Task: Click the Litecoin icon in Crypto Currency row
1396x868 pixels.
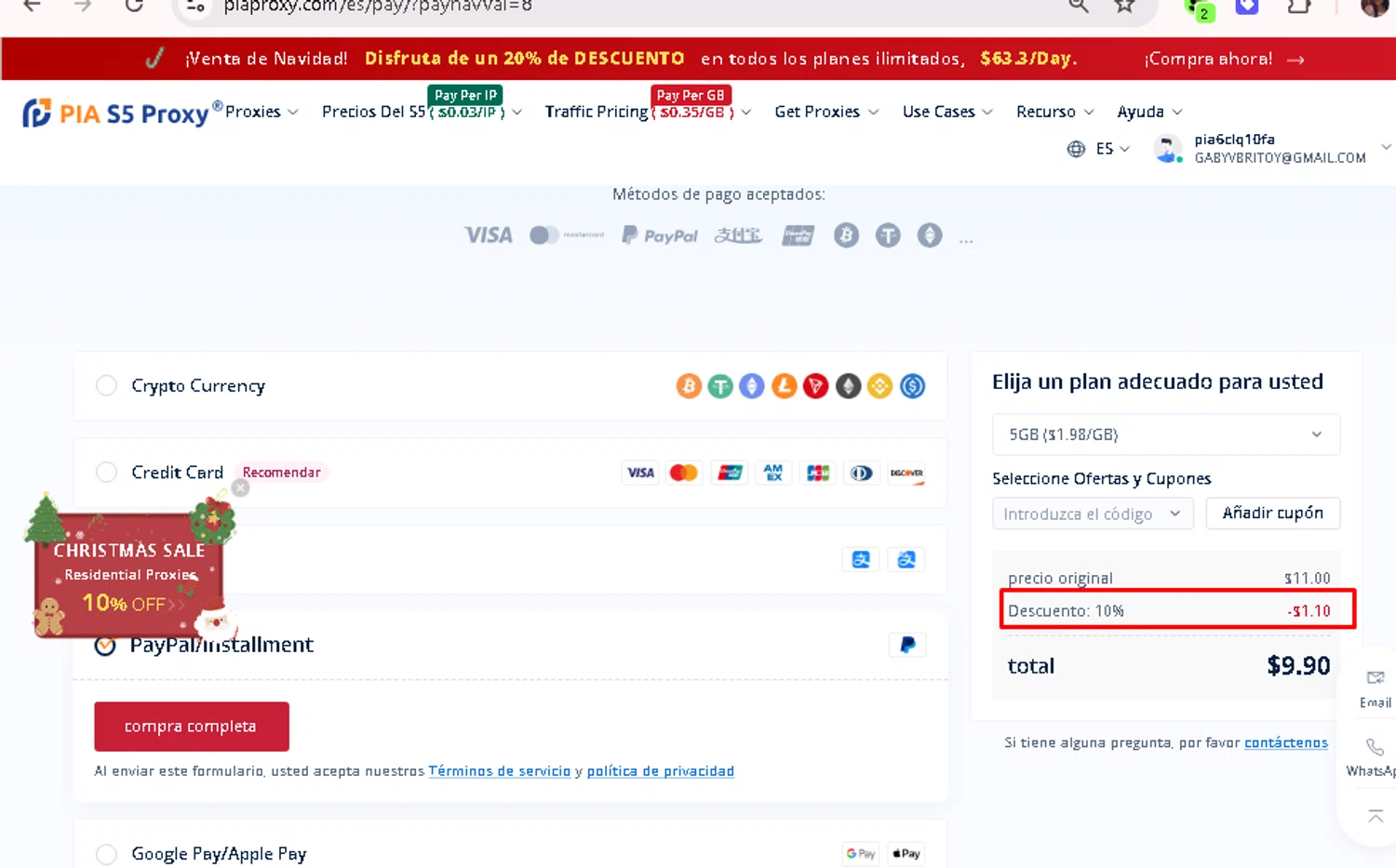Action: tap(785, 385)
